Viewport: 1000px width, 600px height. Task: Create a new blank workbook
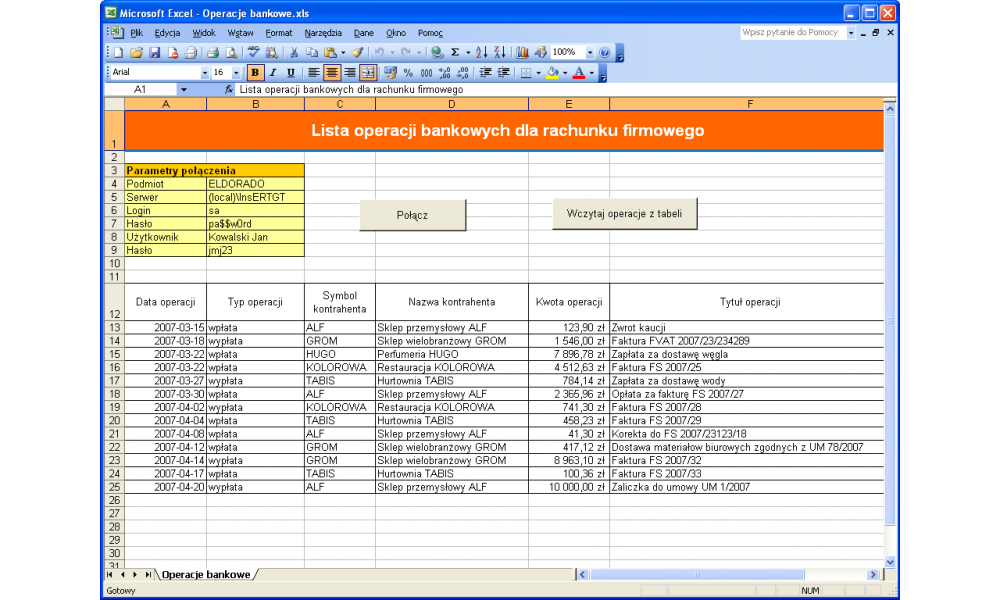click(x=119, y=53)
